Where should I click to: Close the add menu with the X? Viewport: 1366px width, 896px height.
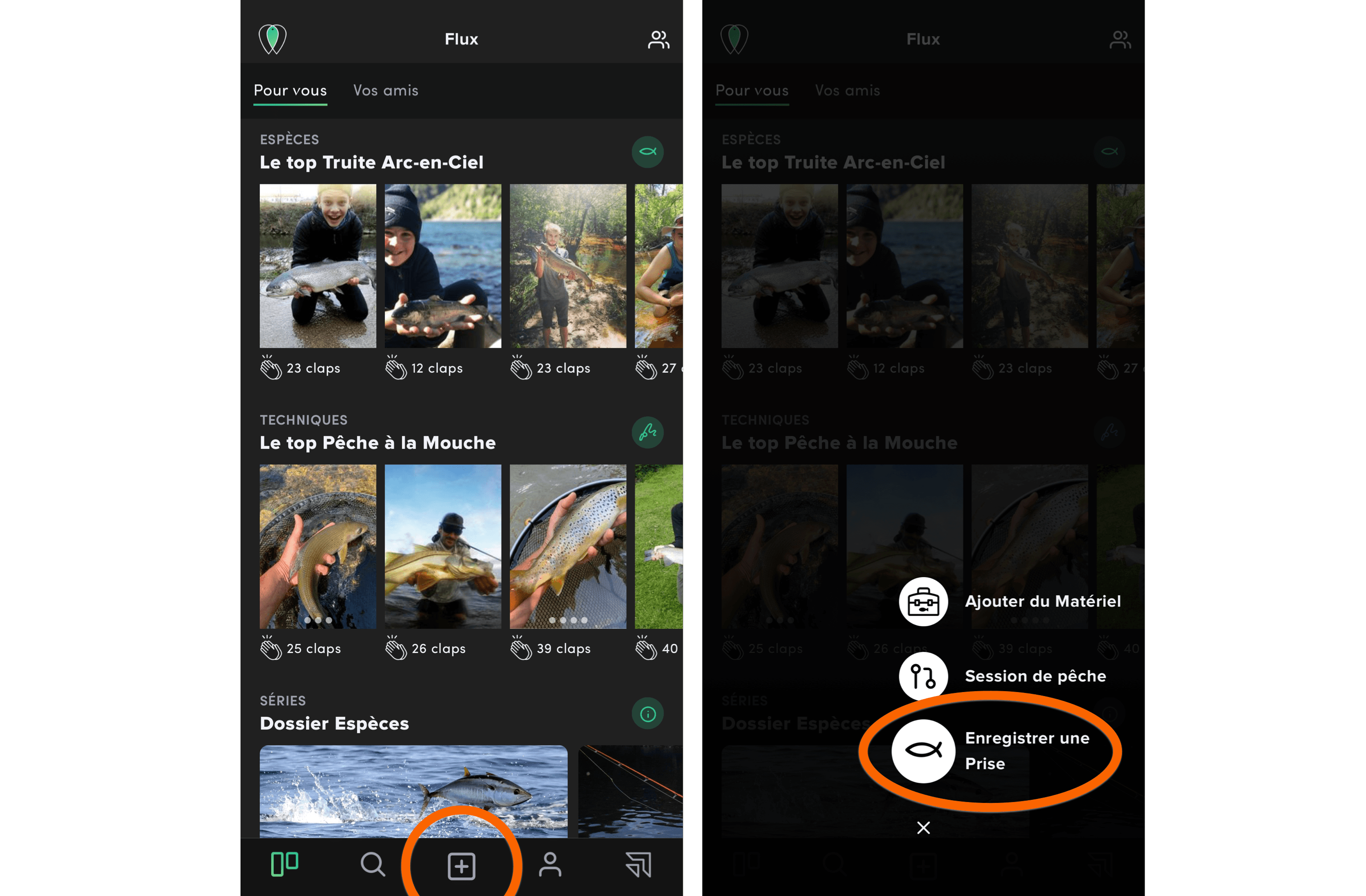tap(923, 828)
